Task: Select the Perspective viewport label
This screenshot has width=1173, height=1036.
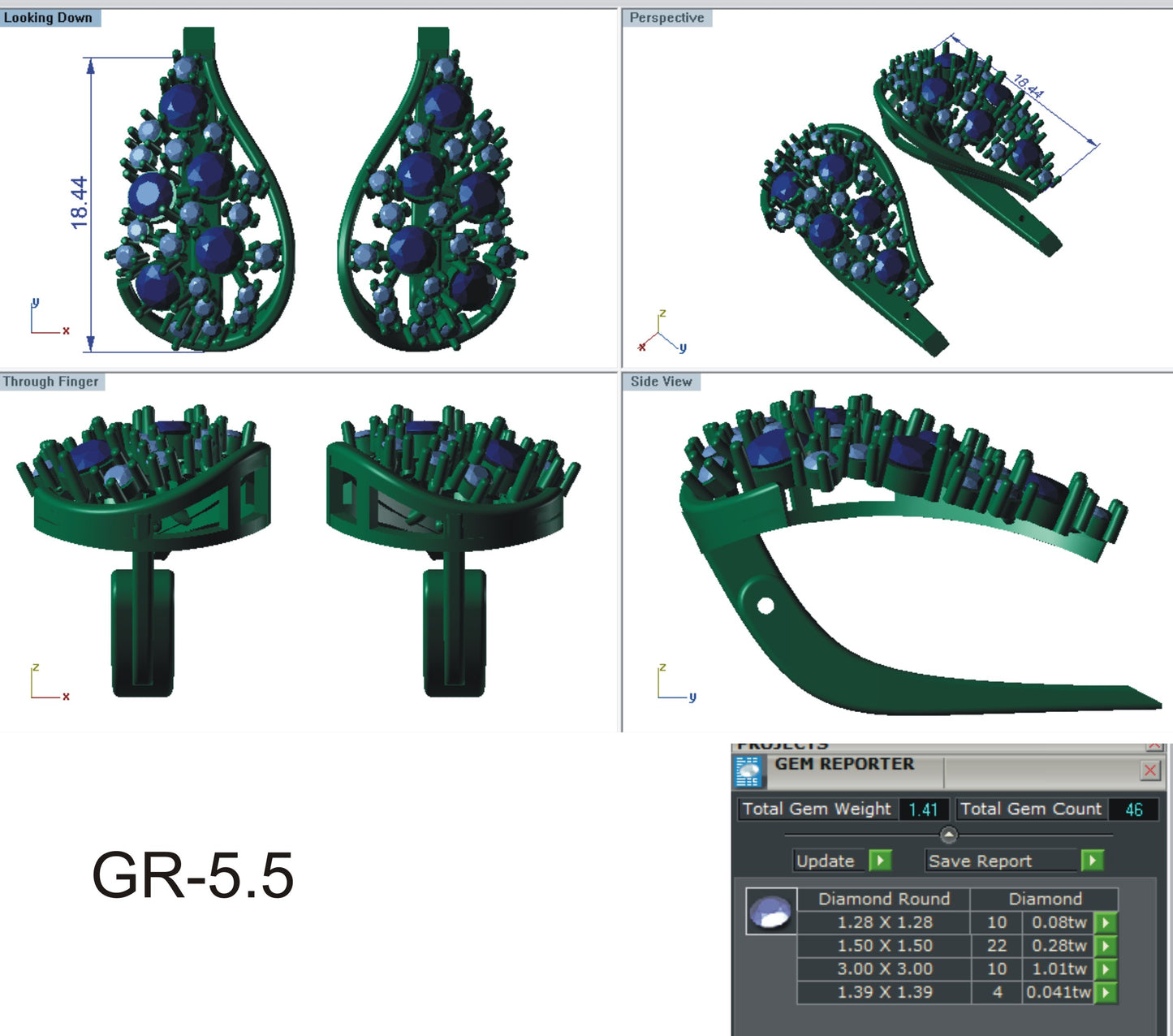Action: 666,18
